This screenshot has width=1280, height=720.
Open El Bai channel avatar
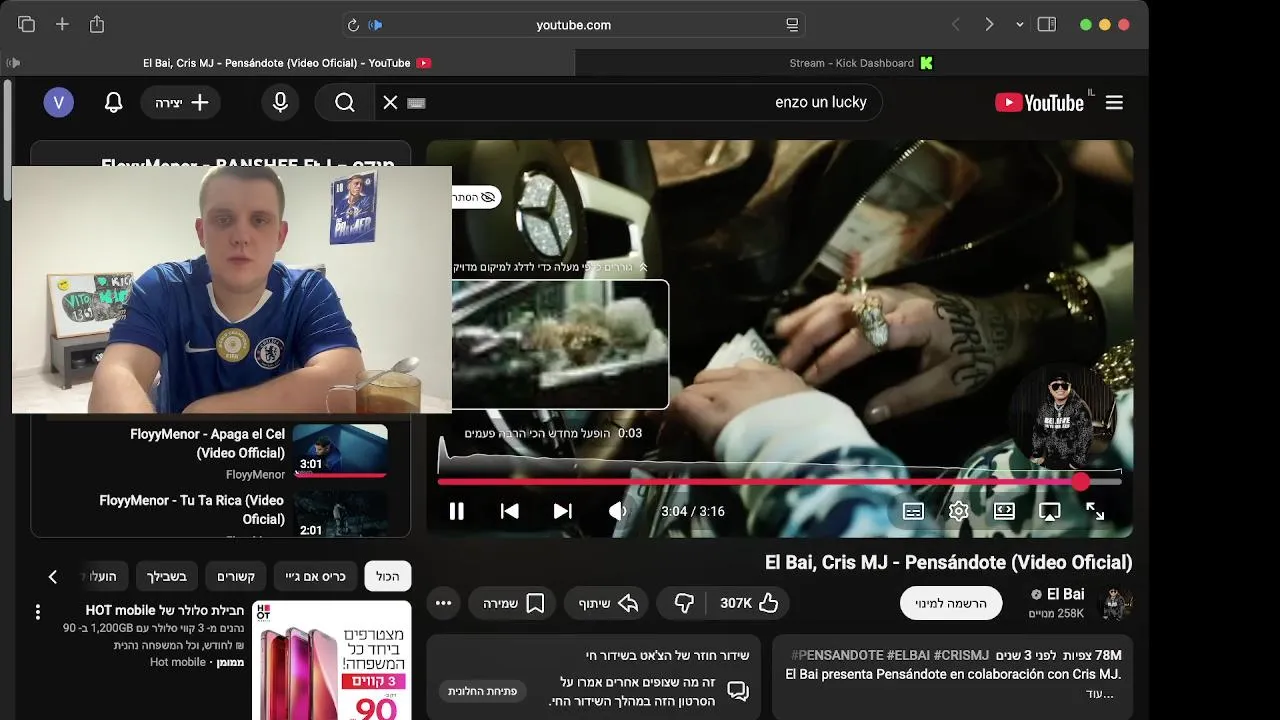[1116, 603]
